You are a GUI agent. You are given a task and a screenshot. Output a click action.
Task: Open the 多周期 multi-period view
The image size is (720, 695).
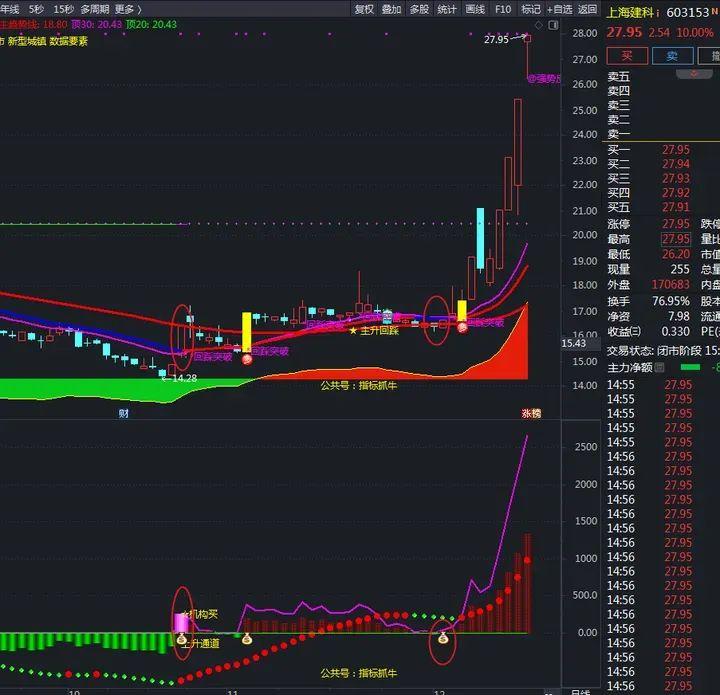95,9
